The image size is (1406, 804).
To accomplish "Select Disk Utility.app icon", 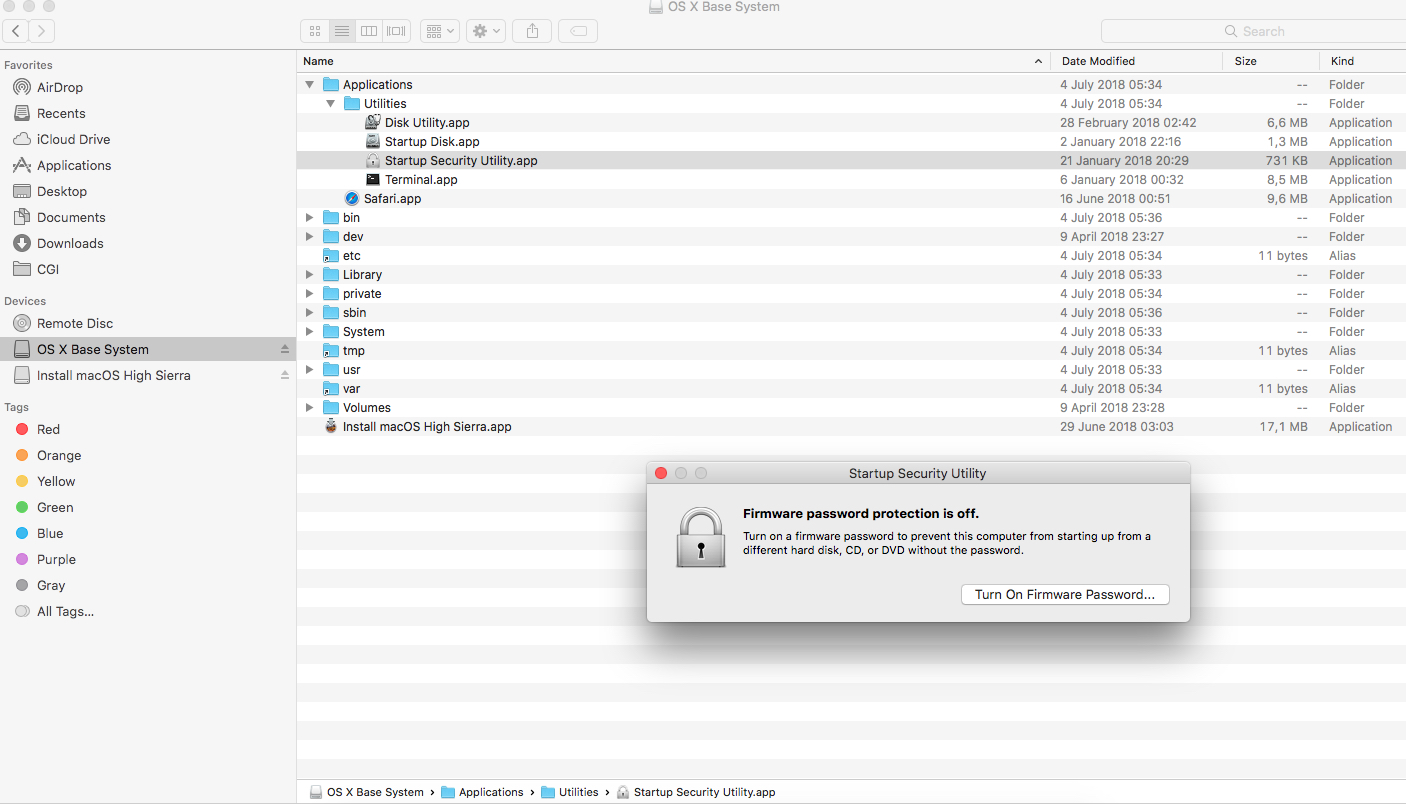I will tap(373, 122).
